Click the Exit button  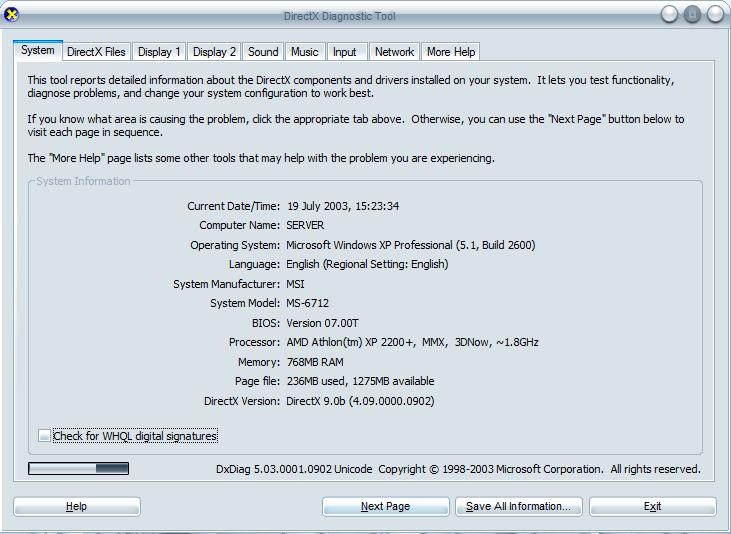click(x=653, y=506)
